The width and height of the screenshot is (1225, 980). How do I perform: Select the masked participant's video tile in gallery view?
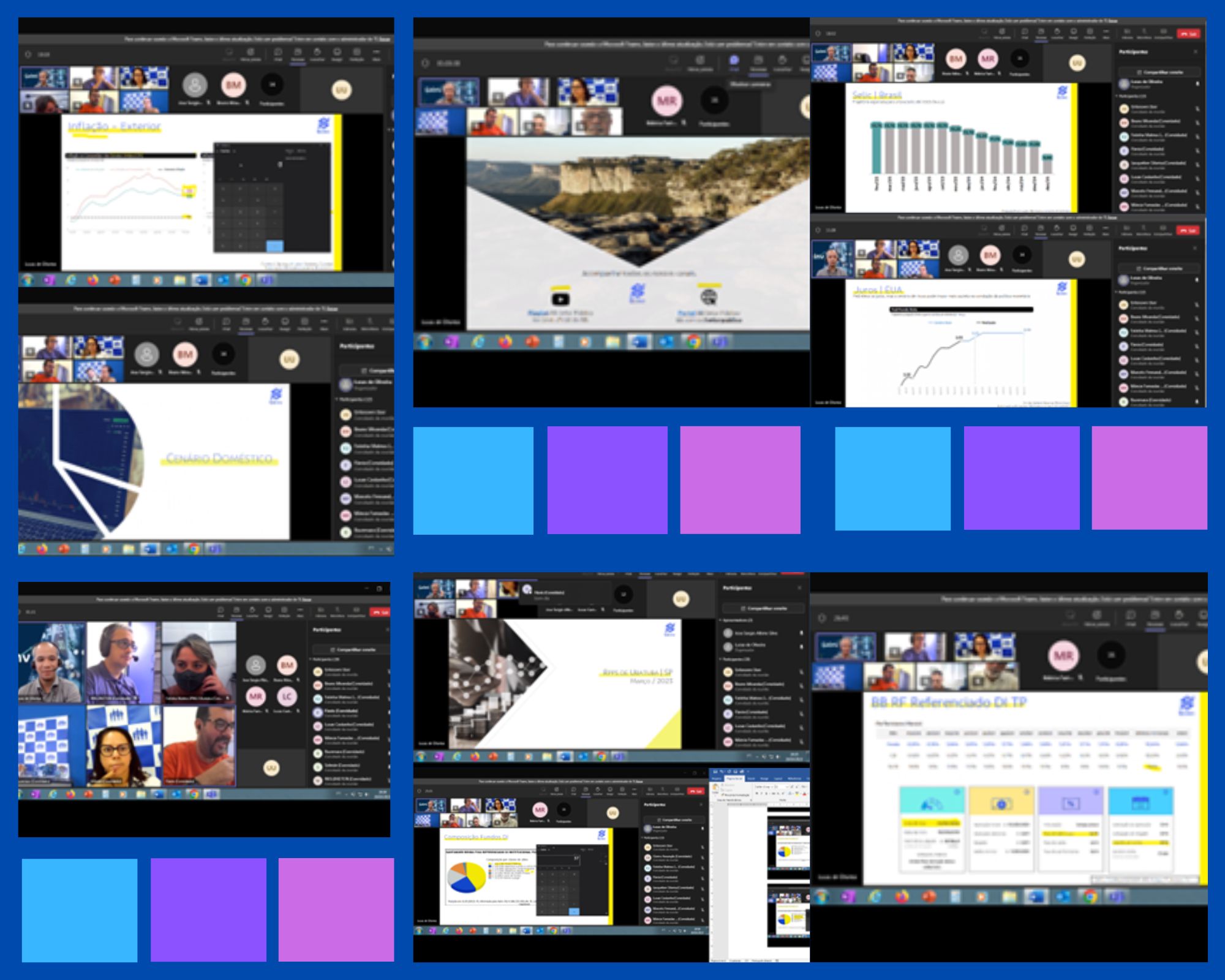click(x=199, y=663)
